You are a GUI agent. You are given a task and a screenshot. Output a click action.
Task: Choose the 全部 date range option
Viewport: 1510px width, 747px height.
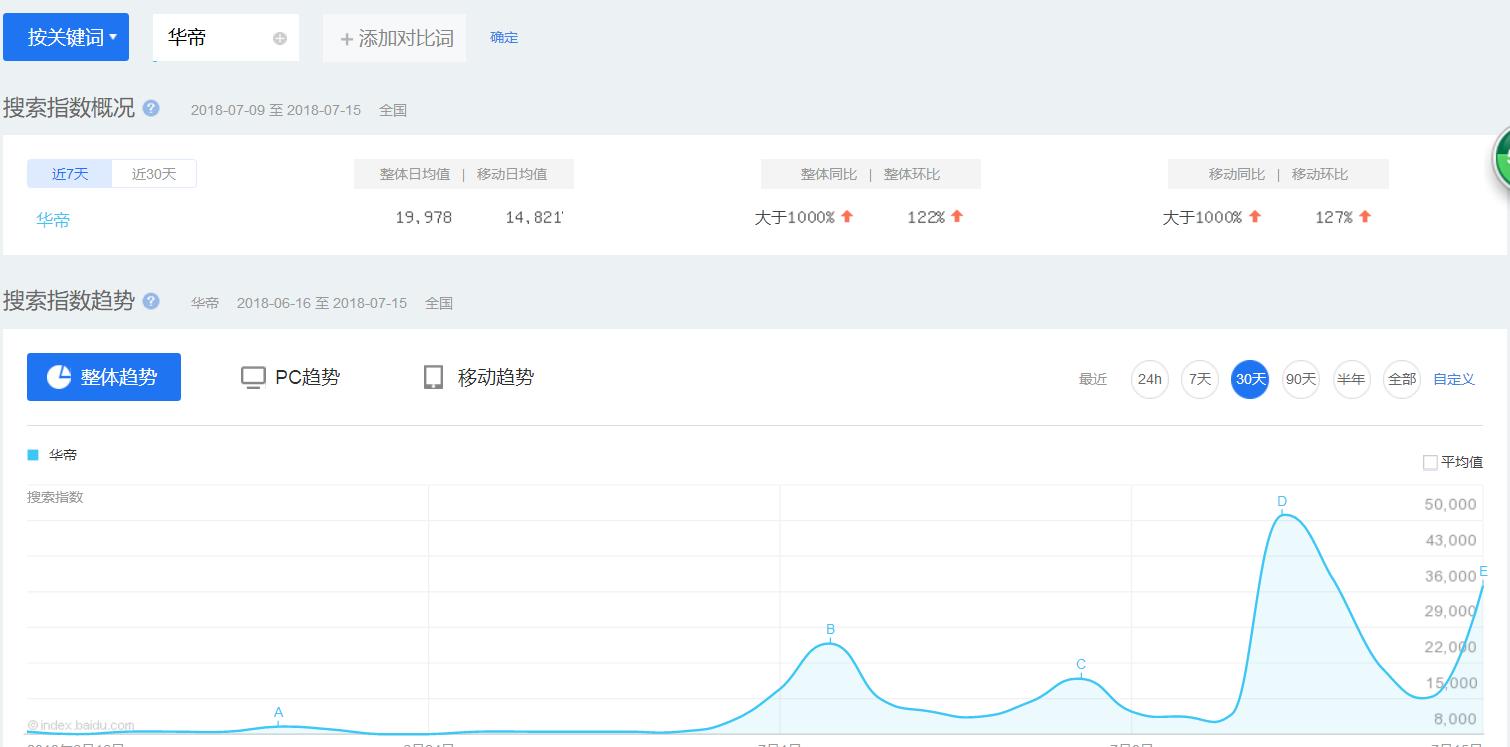pyautogui.click(x=1401, y=379)
